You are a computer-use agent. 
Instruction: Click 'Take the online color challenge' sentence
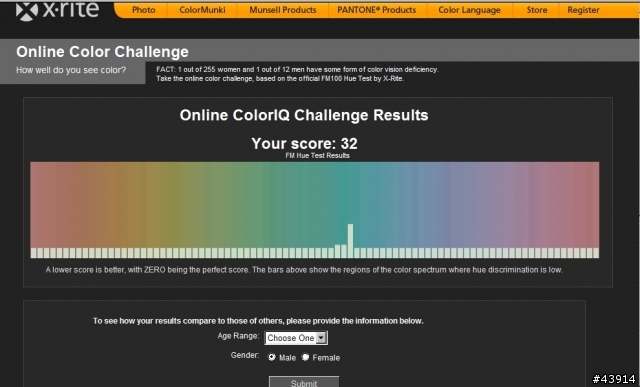(280, 78)
